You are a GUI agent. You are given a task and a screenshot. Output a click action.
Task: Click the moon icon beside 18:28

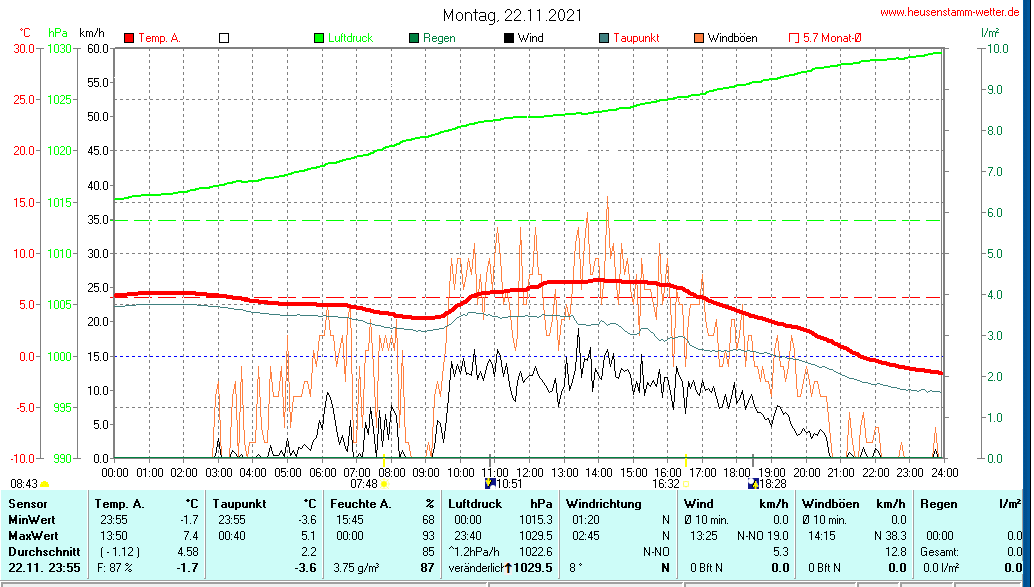752,483
